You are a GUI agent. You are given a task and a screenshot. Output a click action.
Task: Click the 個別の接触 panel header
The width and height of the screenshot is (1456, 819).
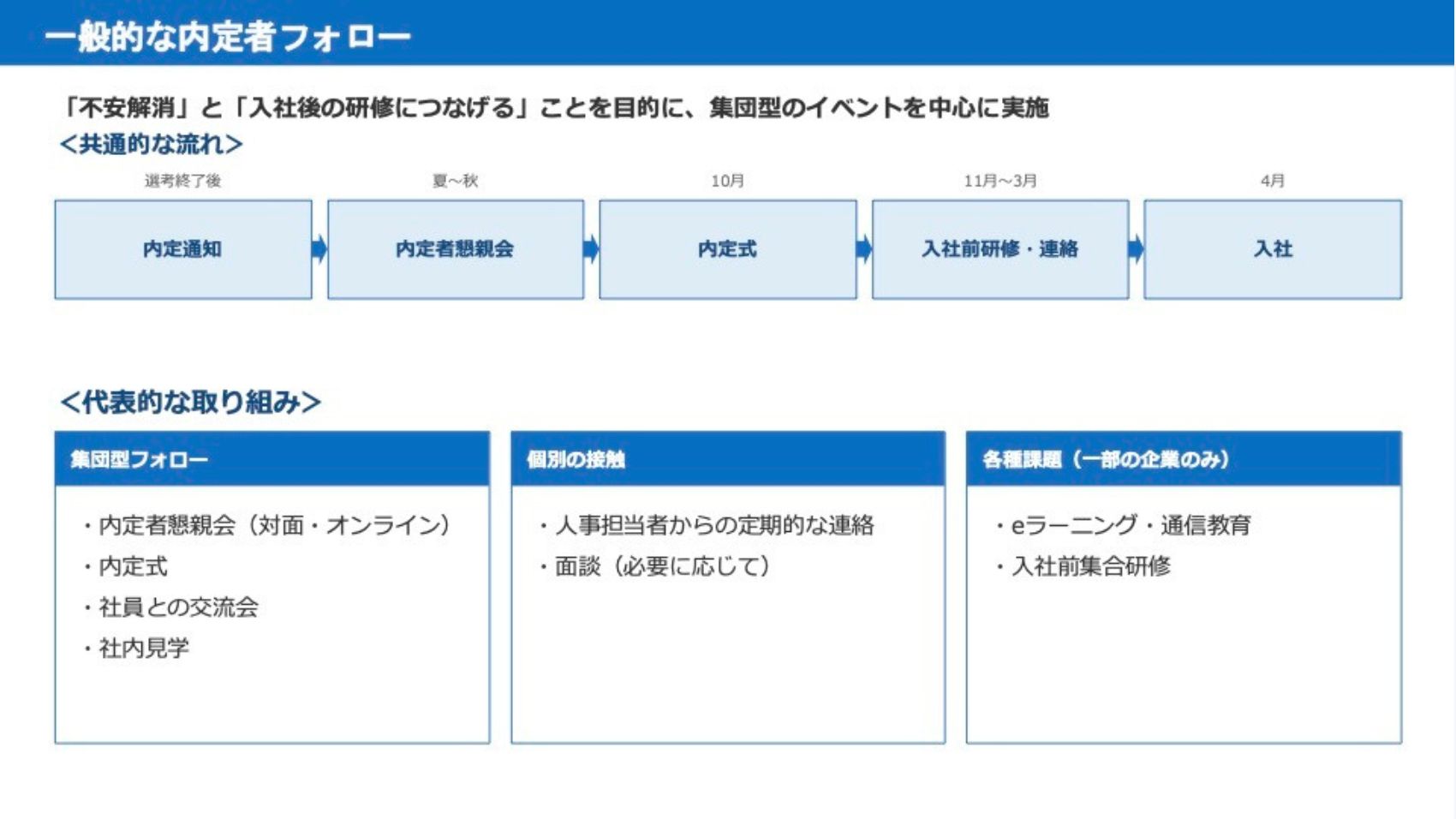[x=728, y=459]
